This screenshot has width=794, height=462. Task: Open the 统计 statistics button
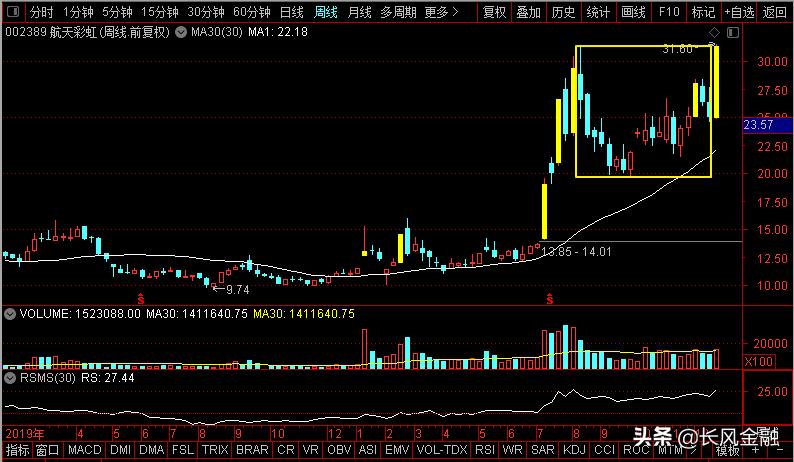(598, 12)
